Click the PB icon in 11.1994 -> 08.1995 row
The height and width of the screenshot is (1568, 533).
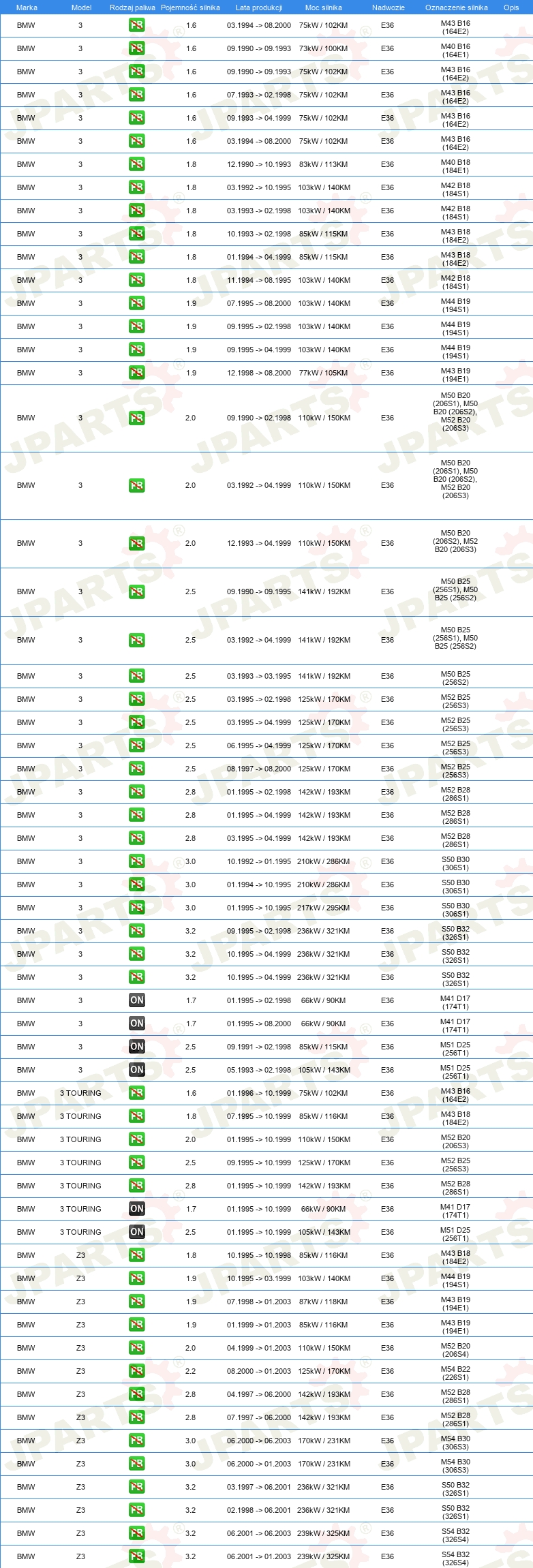(136, 280)
